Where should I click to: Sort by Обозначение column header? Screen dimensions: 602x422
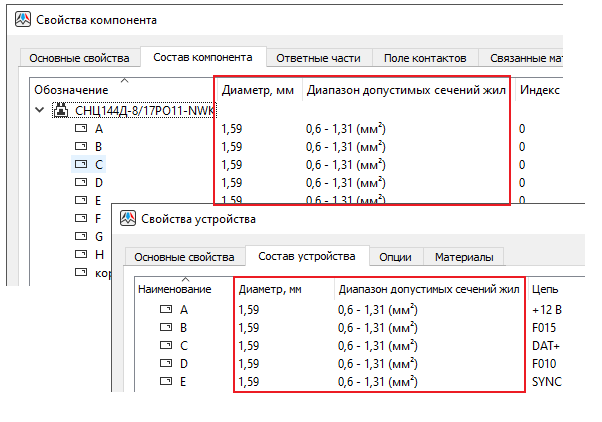[71, 90]
